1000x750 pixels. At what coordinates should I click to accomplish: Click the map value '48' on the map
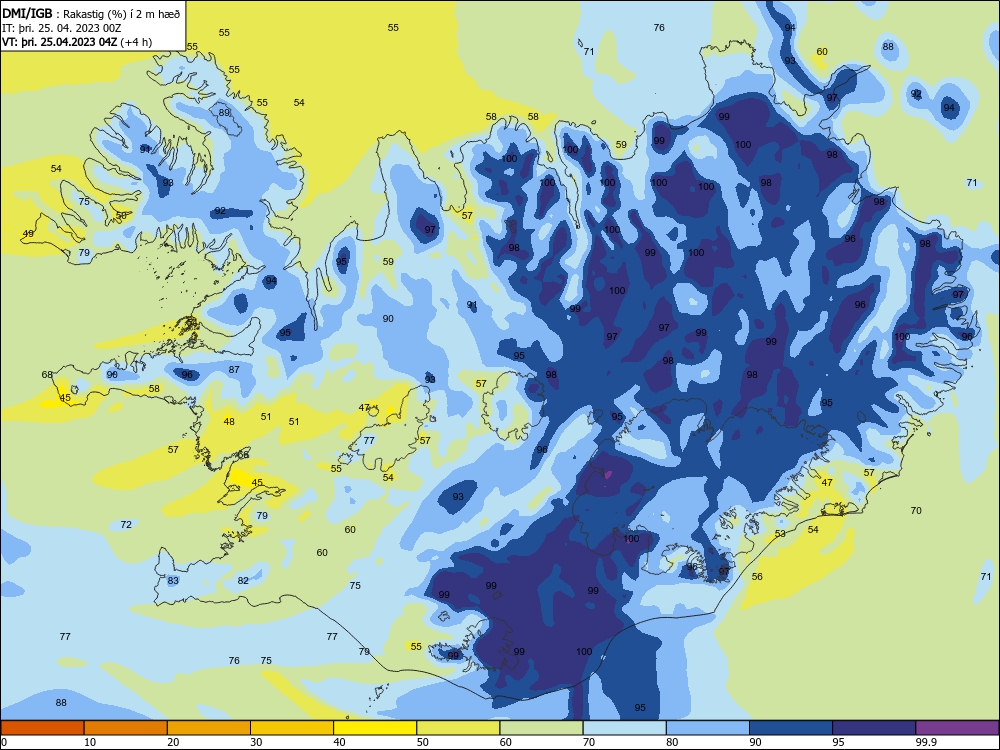click(x=229, y=422)
